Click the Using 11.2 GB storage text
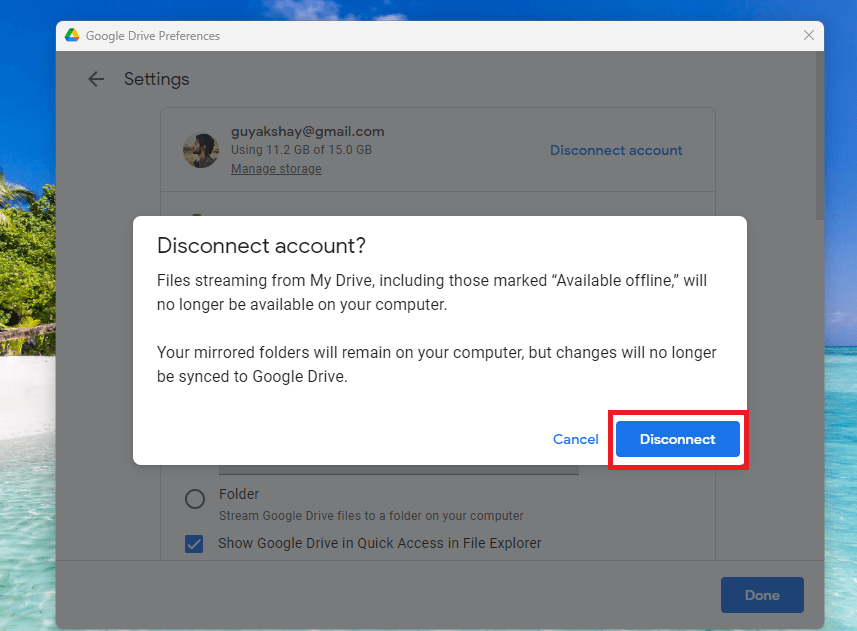Image resolution: width=857 pixels, height=631 pixels. (x=300, y=150)
